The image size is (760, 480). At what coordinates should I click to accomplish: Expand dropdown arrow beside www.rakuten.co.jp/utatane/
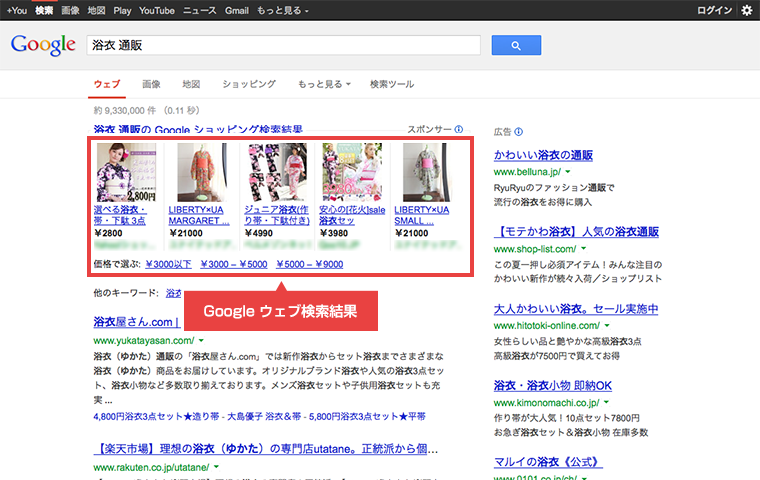(x=216, y=467)
